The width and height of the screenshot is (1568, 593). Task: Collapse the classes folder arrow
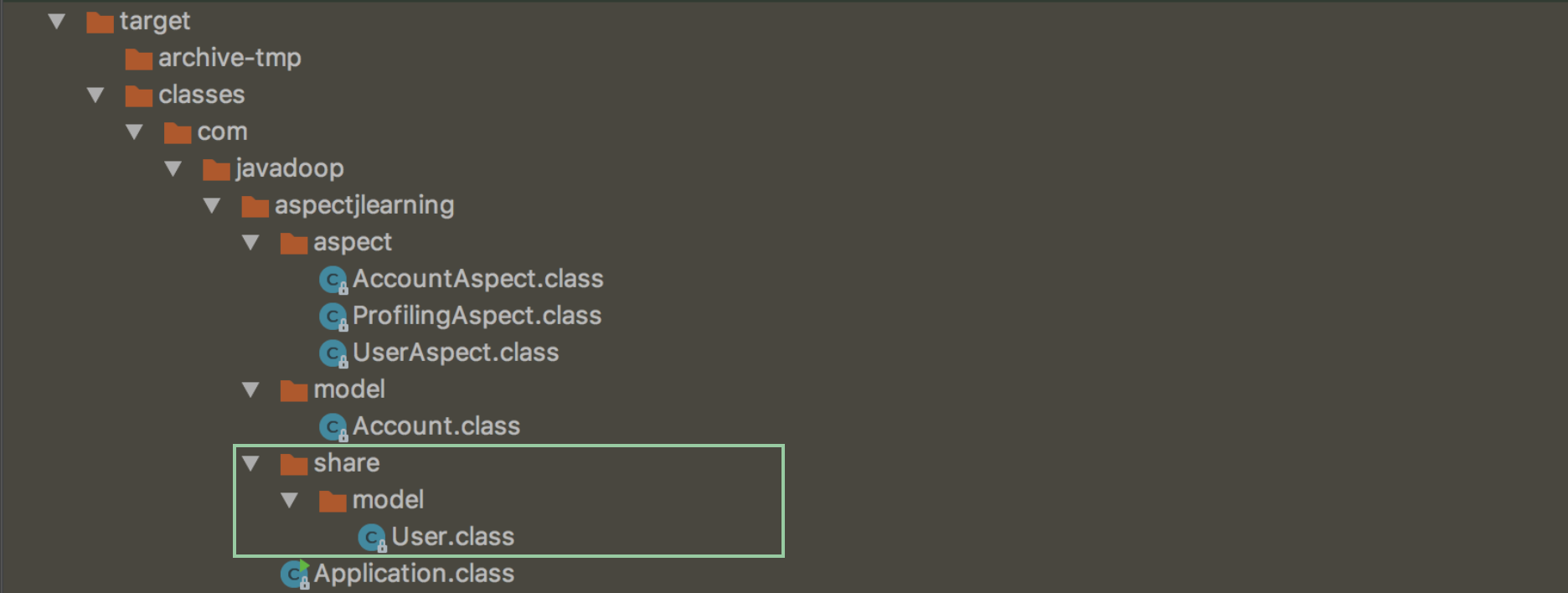pos(95,95)
